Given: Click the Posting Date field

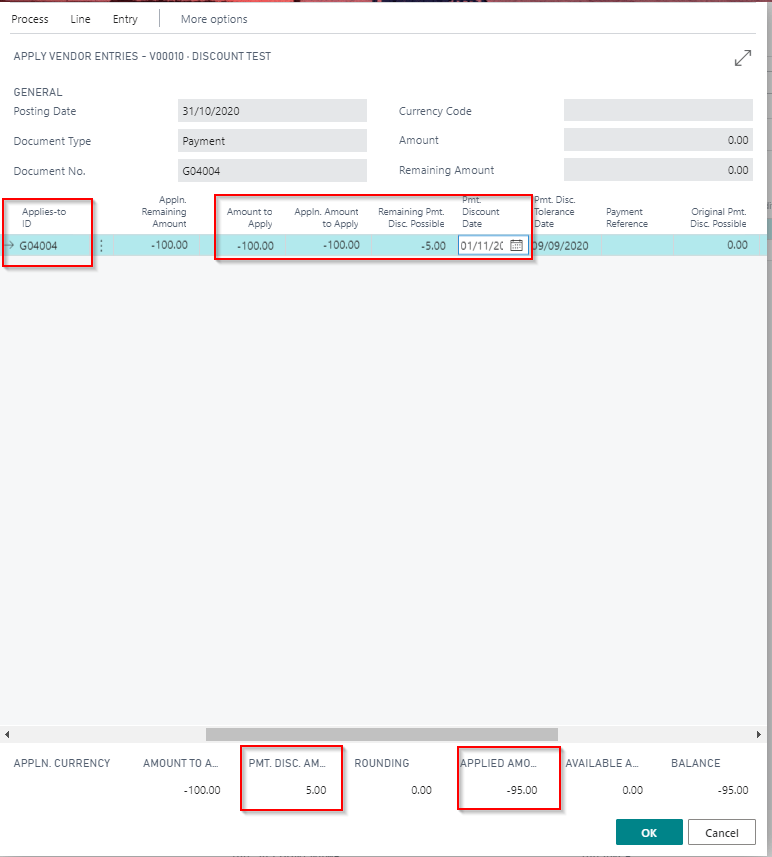Looking at the screenshot, I should [272, 111].
